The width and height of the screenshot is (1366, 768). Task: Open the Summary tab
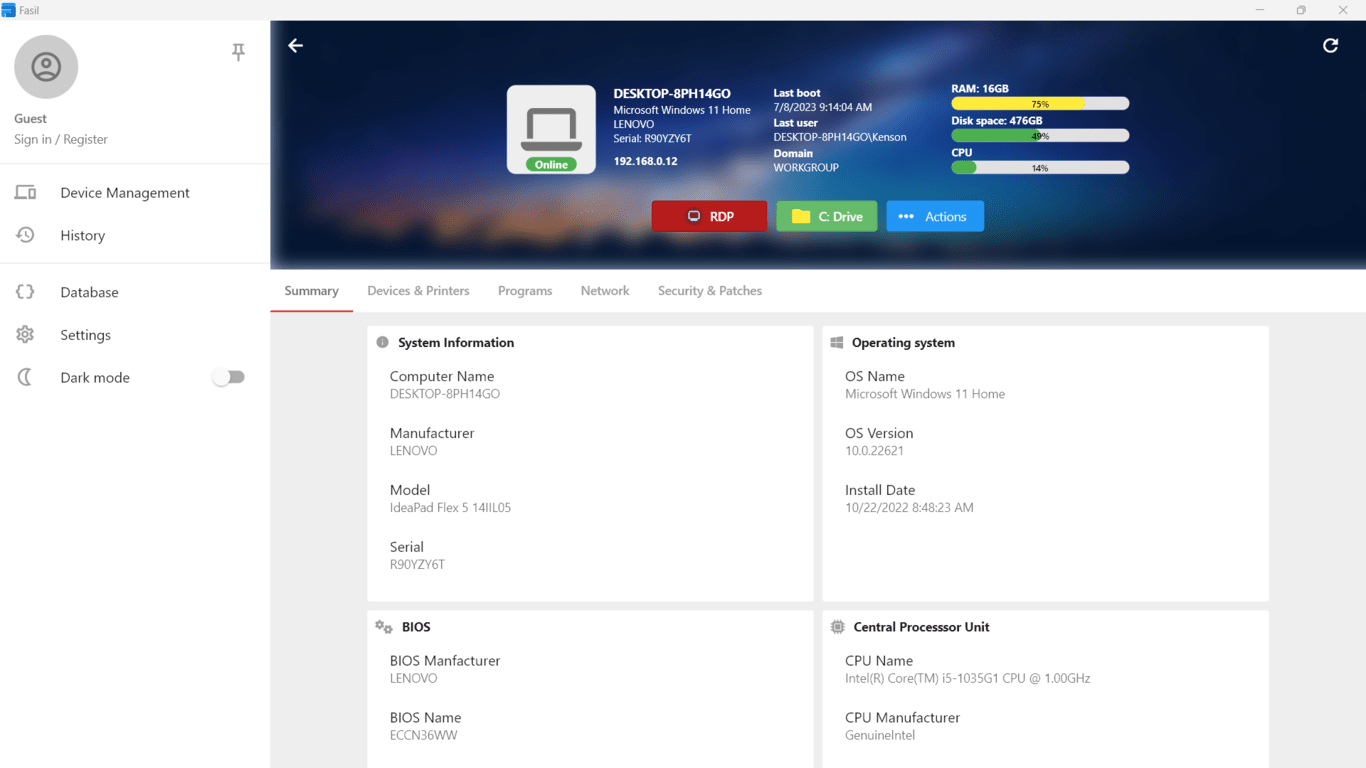click(x=311, y=291)
